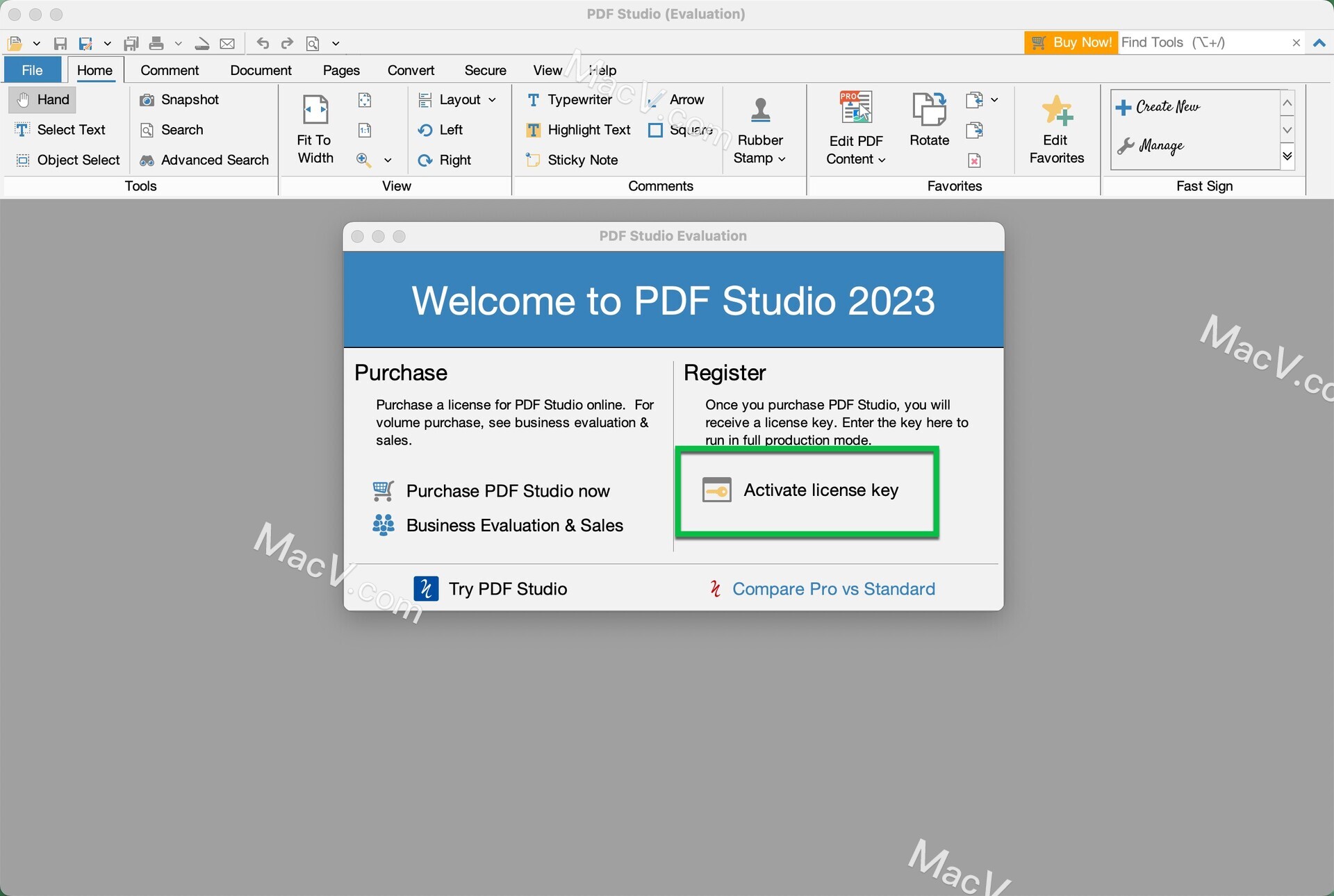Viewport: 1334px width, 896px height.
Task: Activate the Snapshot camera tool
Action: pos(179,99)
